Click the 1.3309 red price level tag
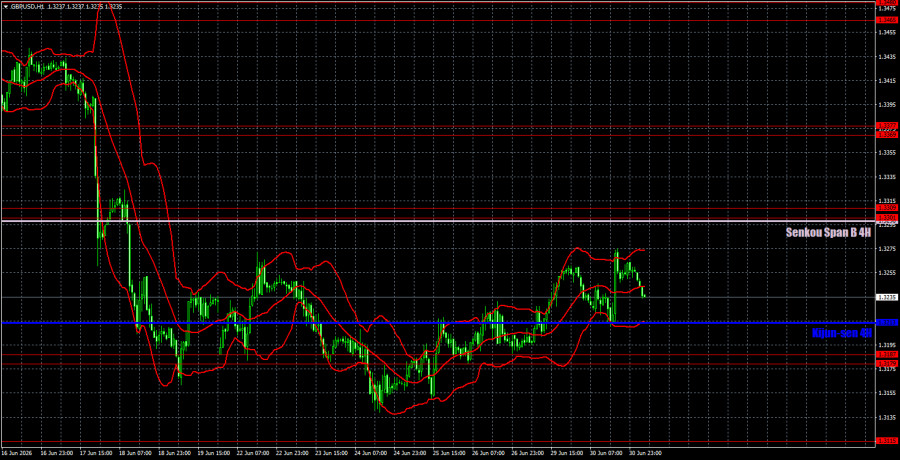This screenshot has height=460, width=900. [887, 207]
